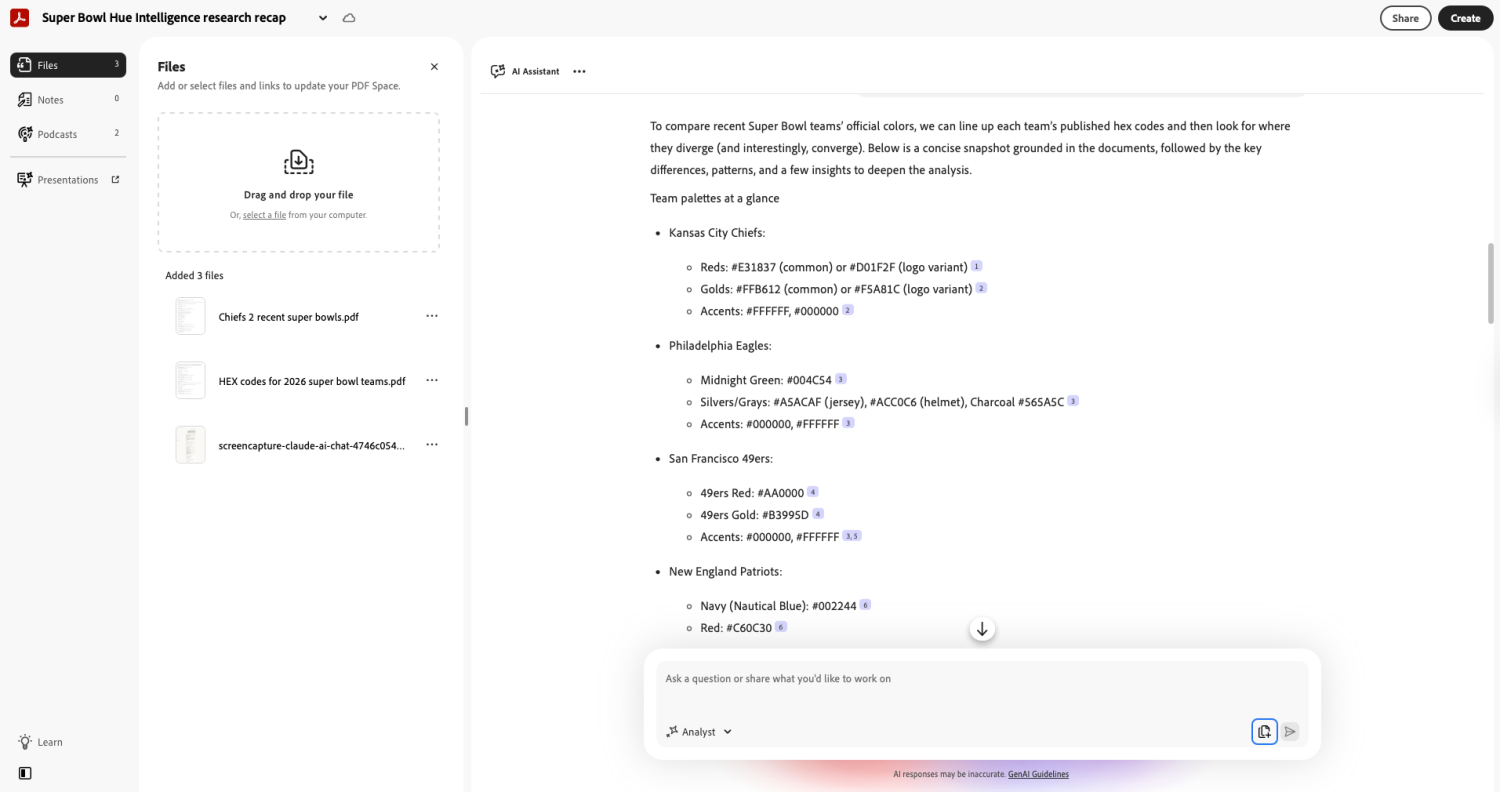1500x792 pixels.
Task: Click the 'Ask a question' input field
Action: 982,679
